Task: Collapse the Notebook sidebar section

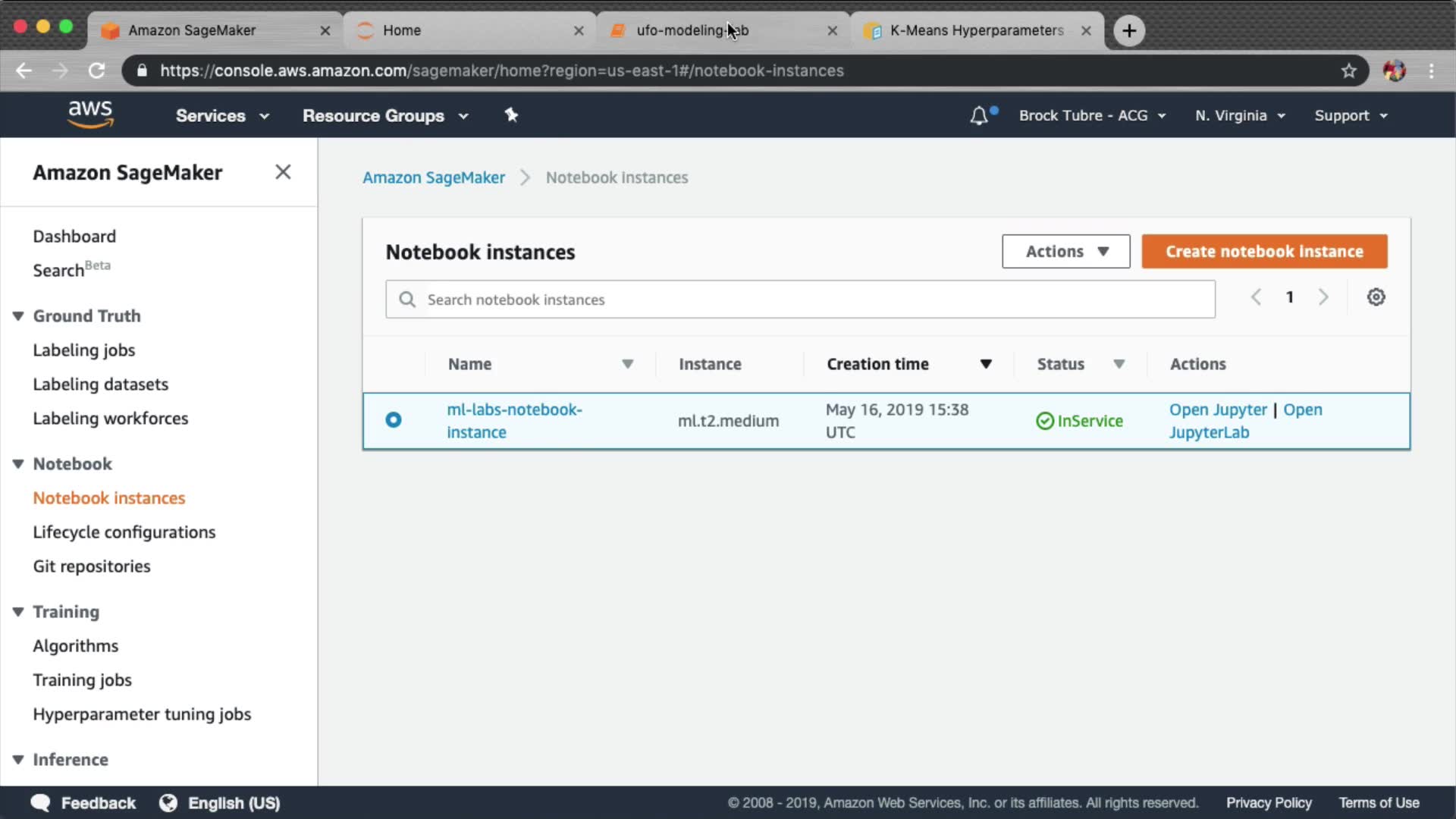Action: pyautogui.click(x=18, y=464)
